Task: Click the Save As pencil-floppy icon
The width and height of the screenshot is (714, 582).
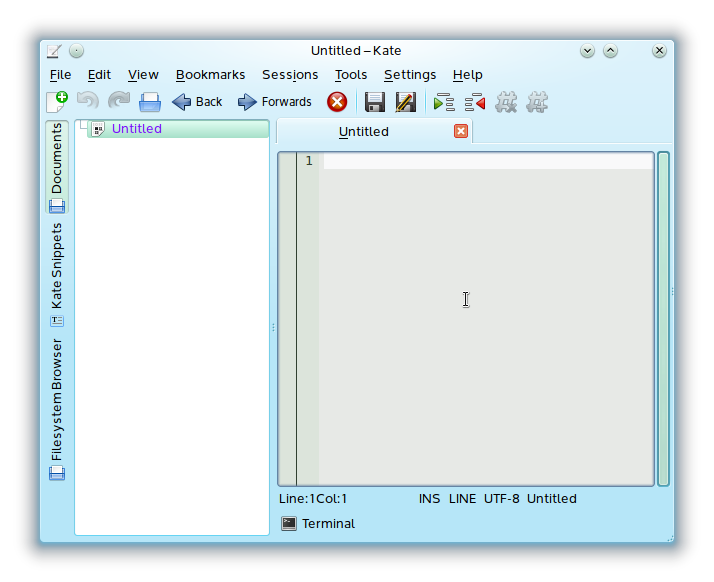Action: pyautogui.click(x=406, y=102)
